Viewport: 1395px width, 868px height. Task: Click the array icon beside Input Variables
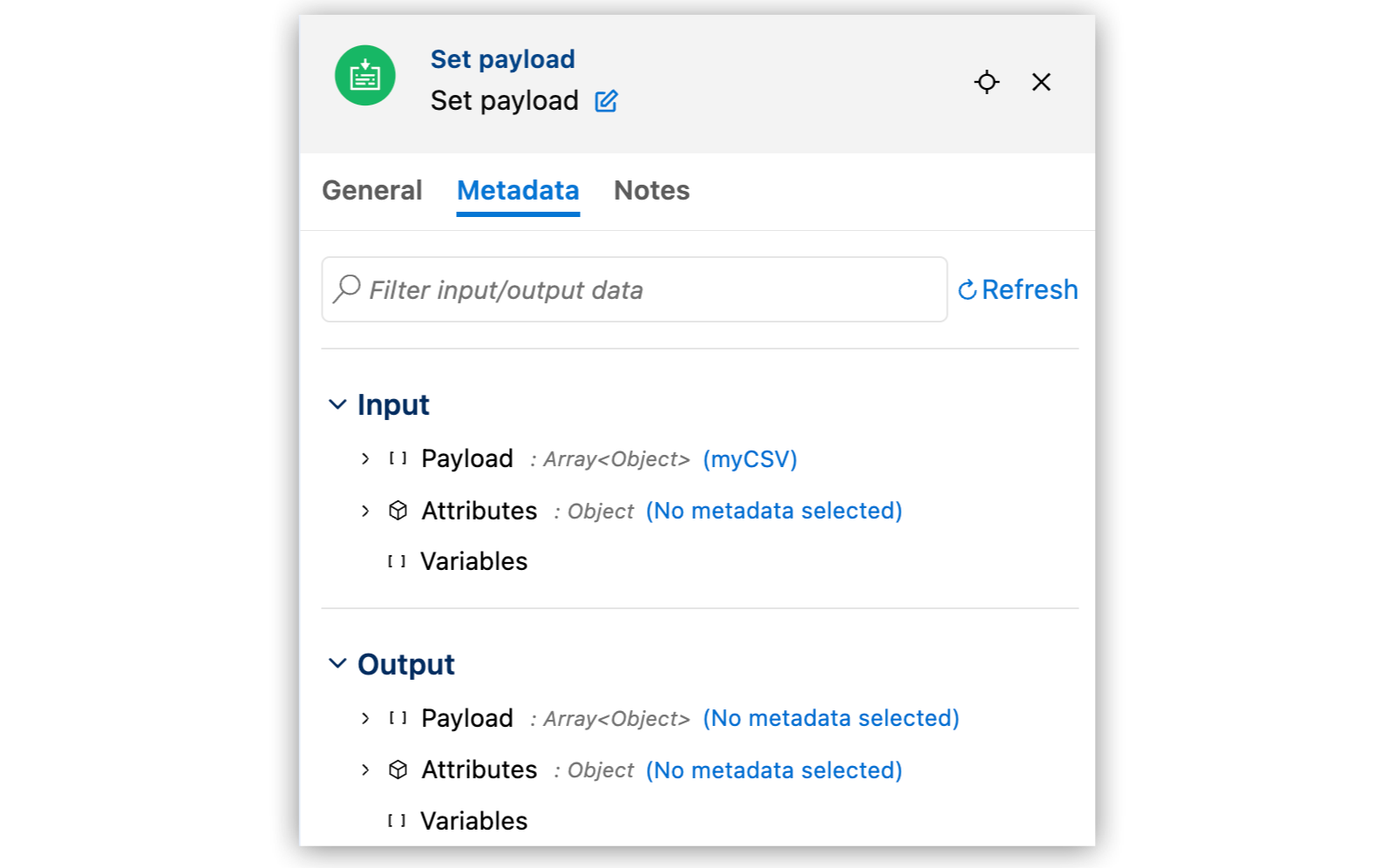(x=398, y=561)
